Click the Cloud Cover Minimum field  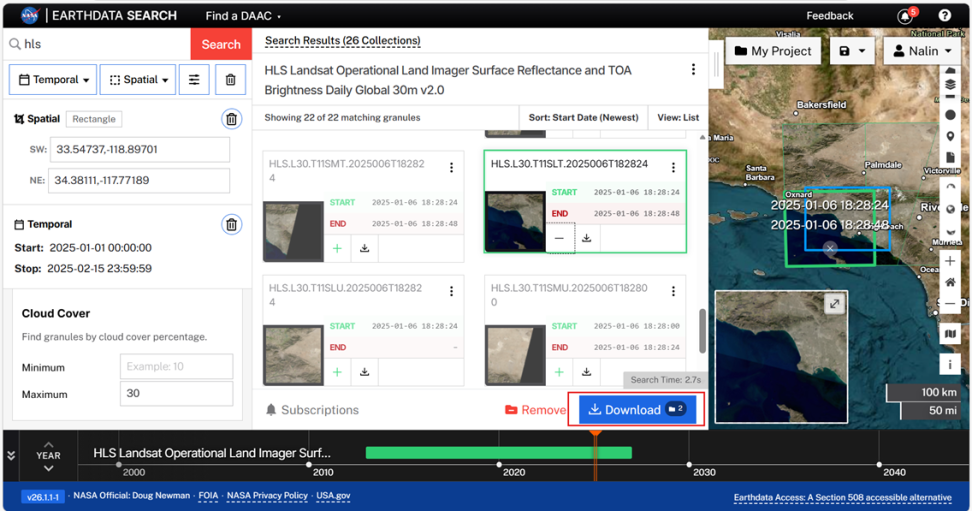pos(177,367)
